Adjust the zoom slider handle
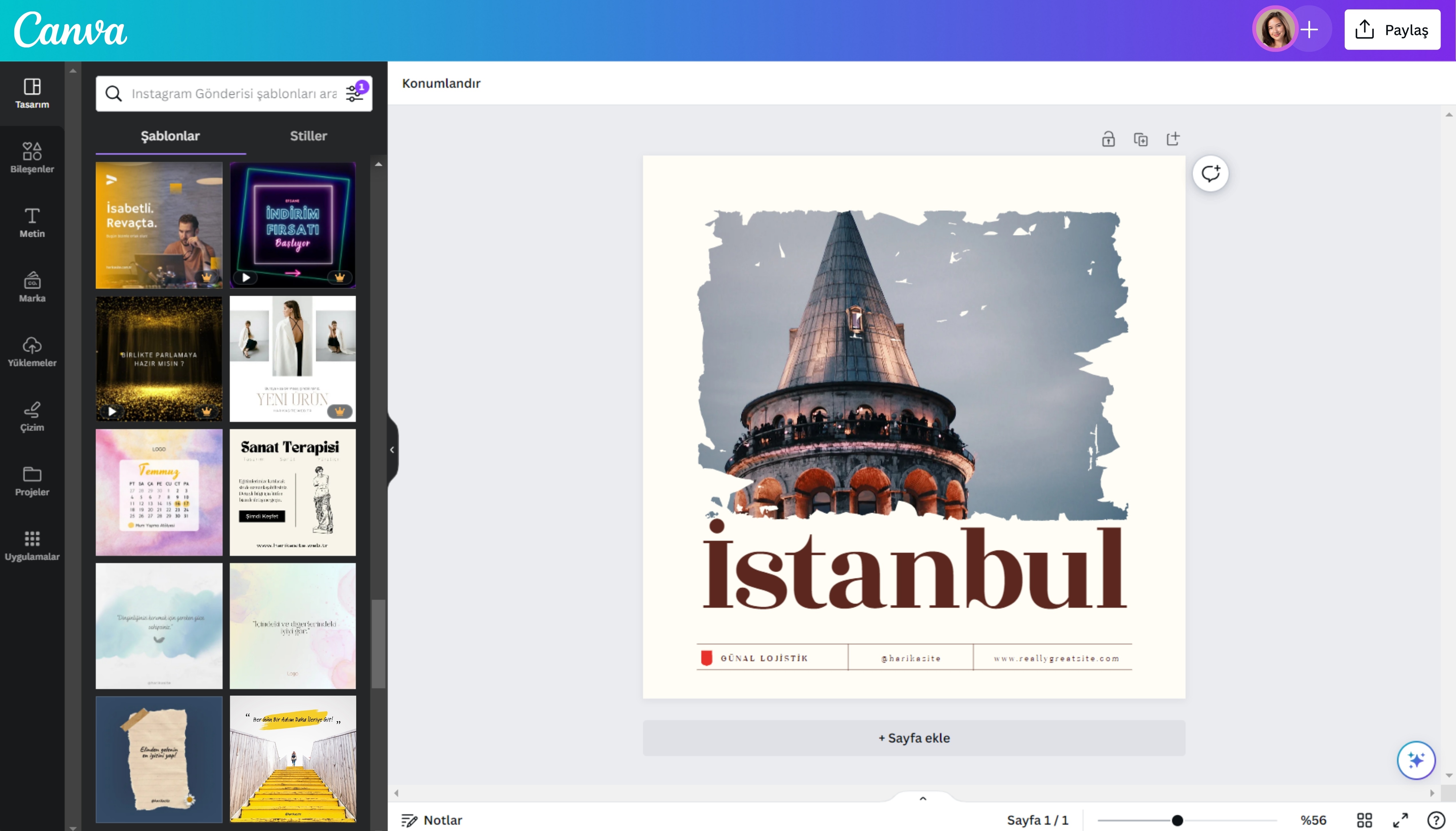 pyautogui.click(x=1177, y=820)
